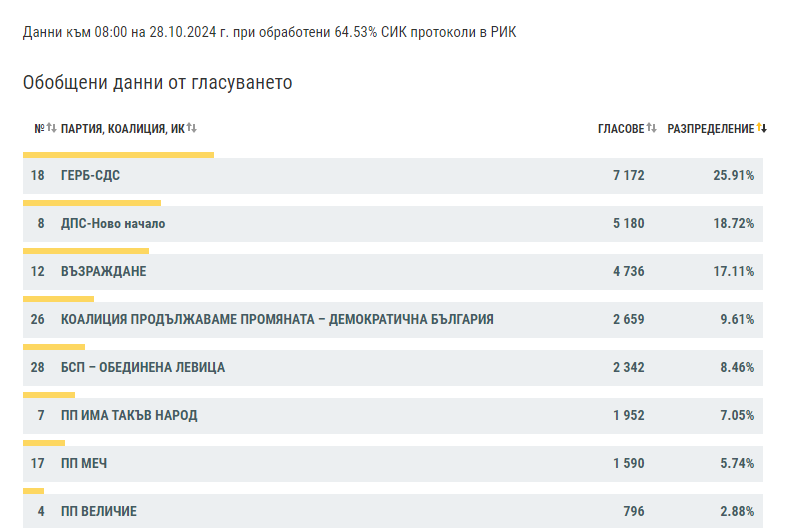This screenshot has height=528, width=785.
Task: Select the ПАРТИЯ, КОАЛИЦИЯ, ИК column header
Action: coord(123,129)
